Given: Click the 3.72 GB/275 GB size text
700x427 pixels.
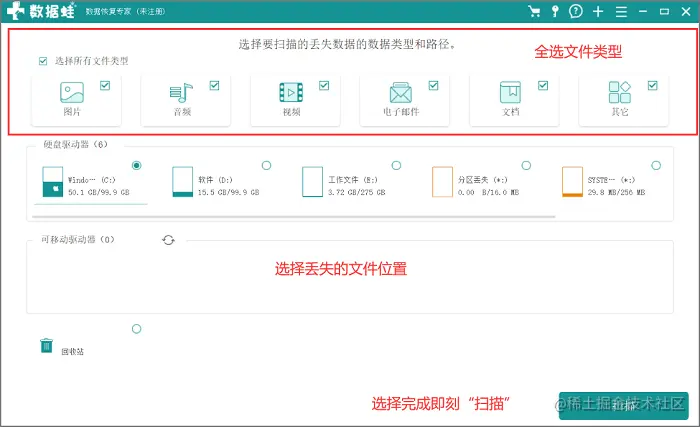Looking at the screenshot, I should click(357, 192).
